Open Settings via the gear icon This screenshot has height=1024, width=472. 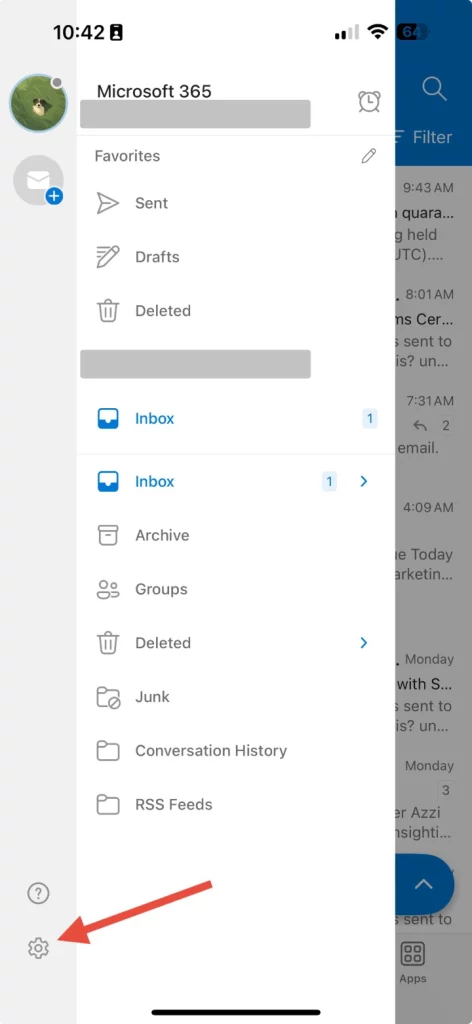coord(39,947)
